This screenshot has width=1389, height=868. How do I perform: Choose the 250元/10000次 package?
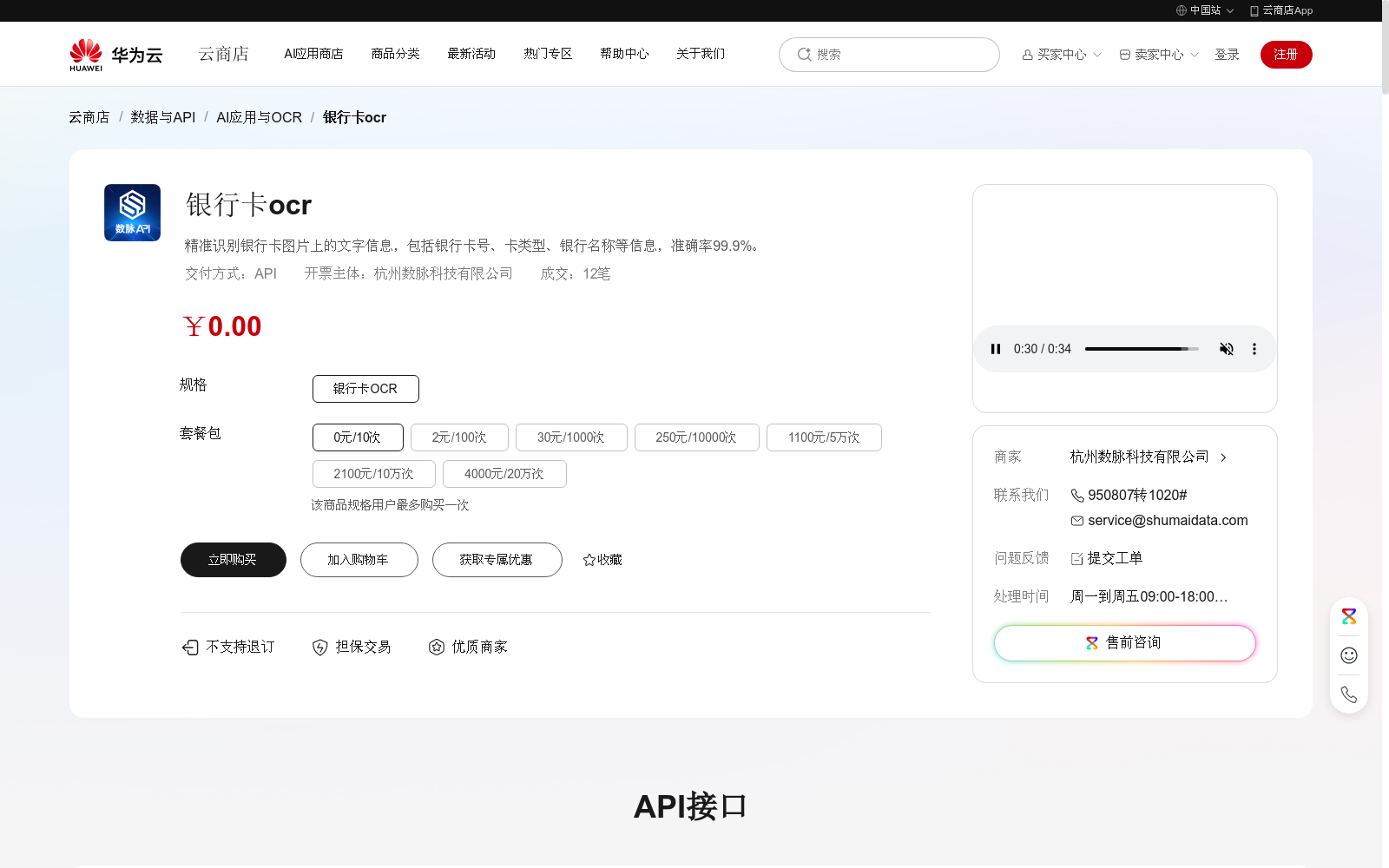[x=697, y=437]
